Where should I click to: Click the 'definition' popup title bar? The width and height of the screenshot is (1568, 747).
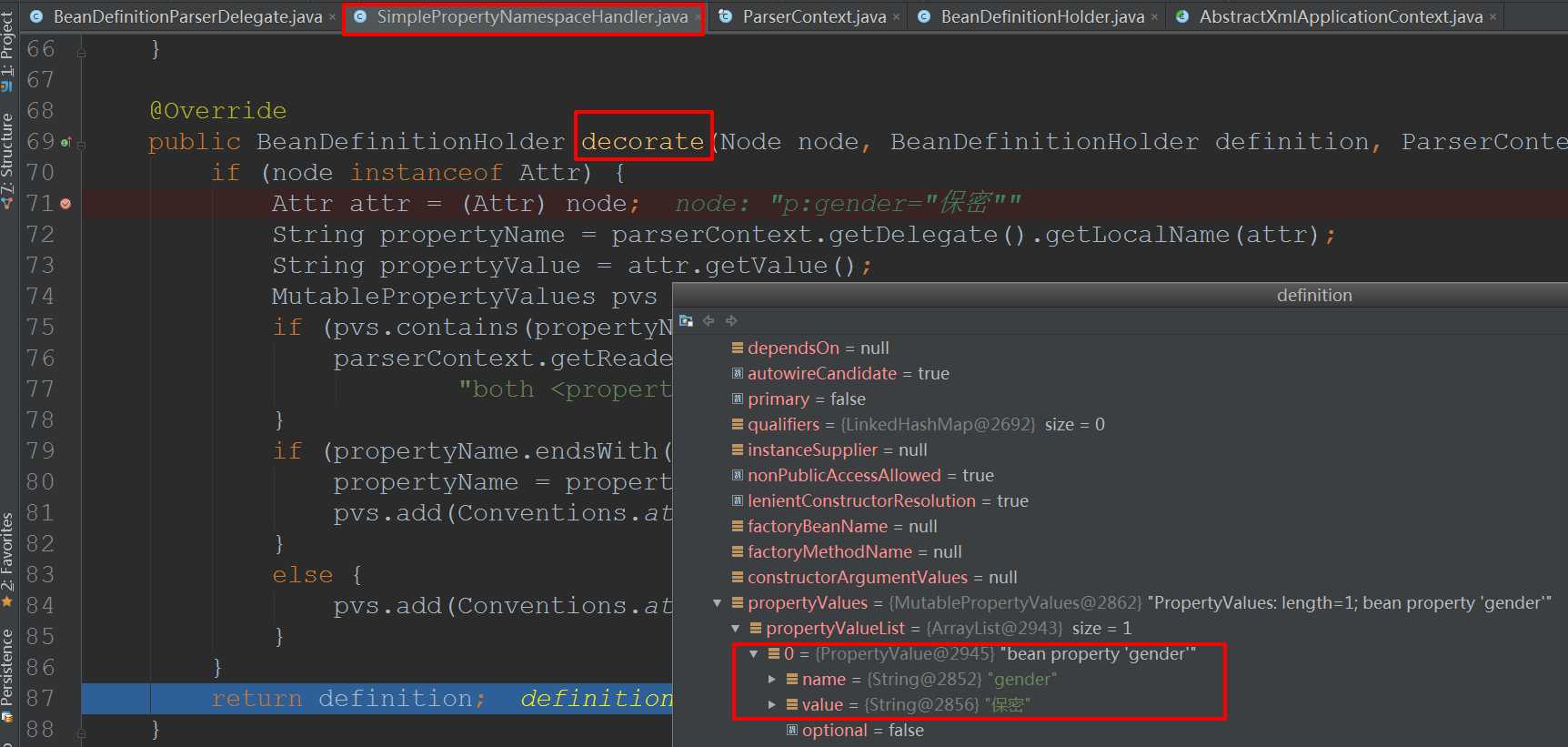point(1121,295)
